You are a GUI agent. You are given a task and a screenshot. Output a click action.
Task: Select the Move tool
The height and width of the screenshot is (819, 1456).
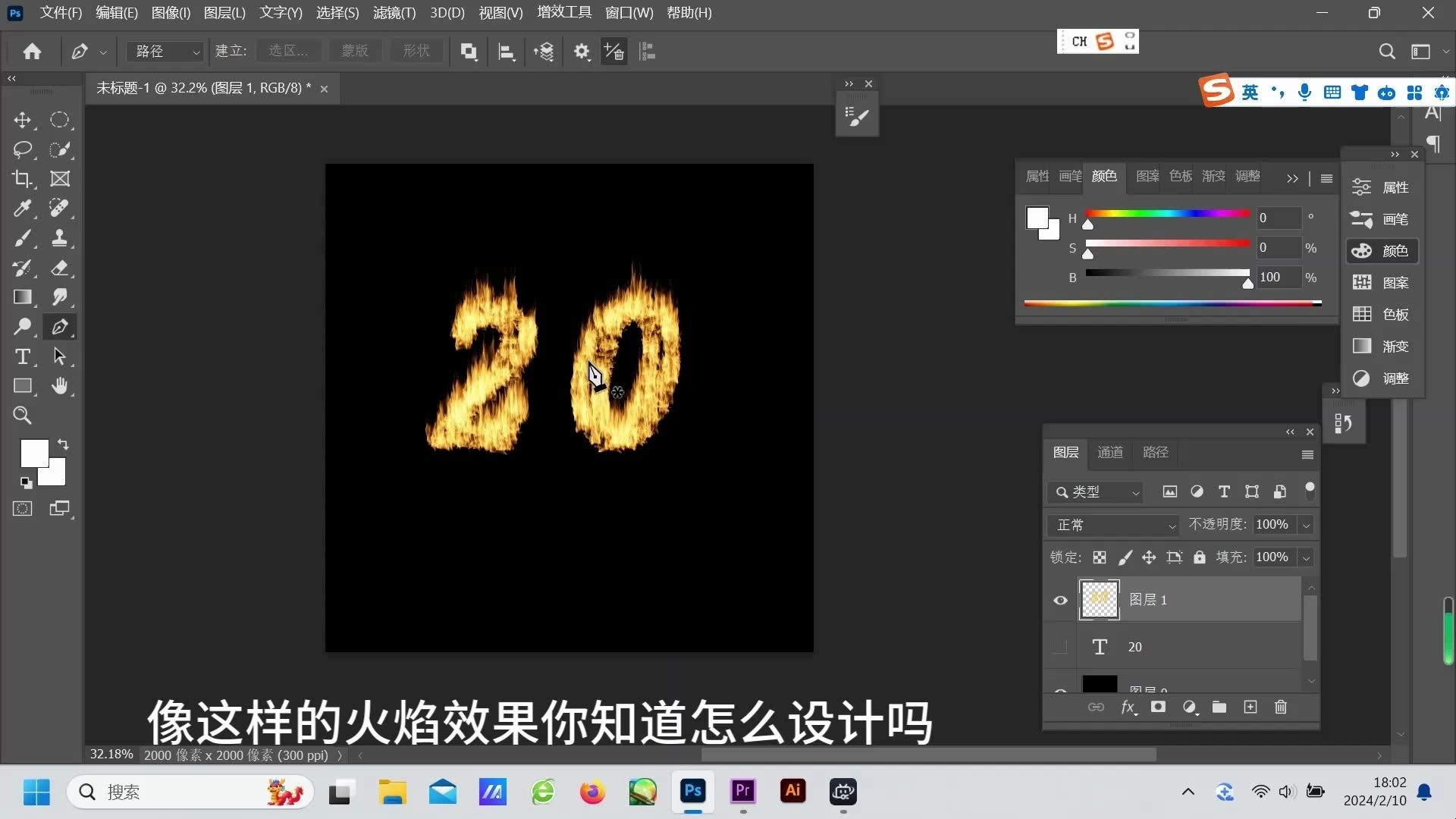(23, 120)
